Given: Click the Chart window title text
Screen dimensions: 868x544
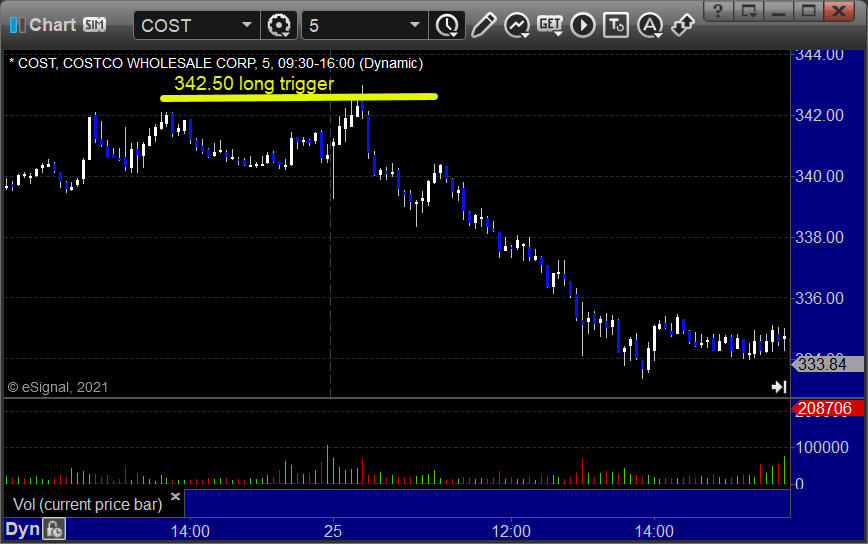Looking at the screenshot, I should (x=53, y=24).
